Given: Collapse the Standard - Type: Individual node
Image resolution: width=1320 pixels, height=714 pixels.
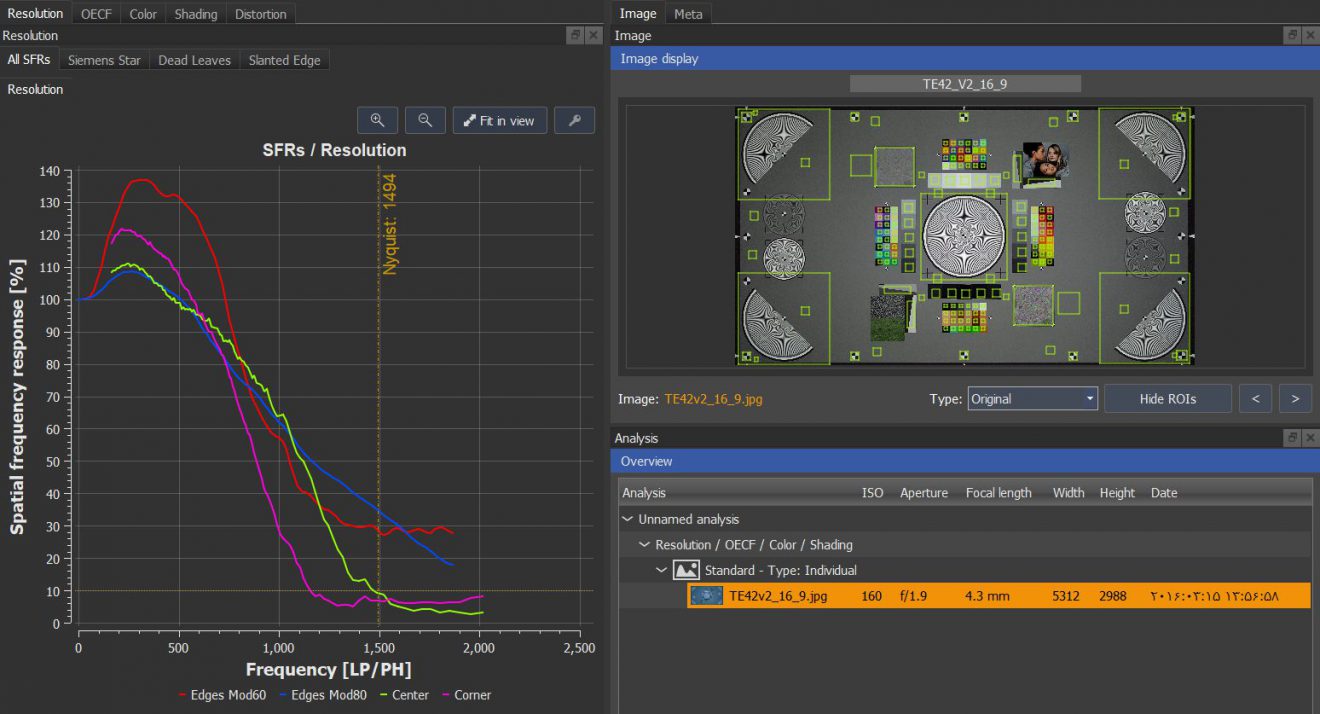Looking at the screenshot, I should pos(661,570).
